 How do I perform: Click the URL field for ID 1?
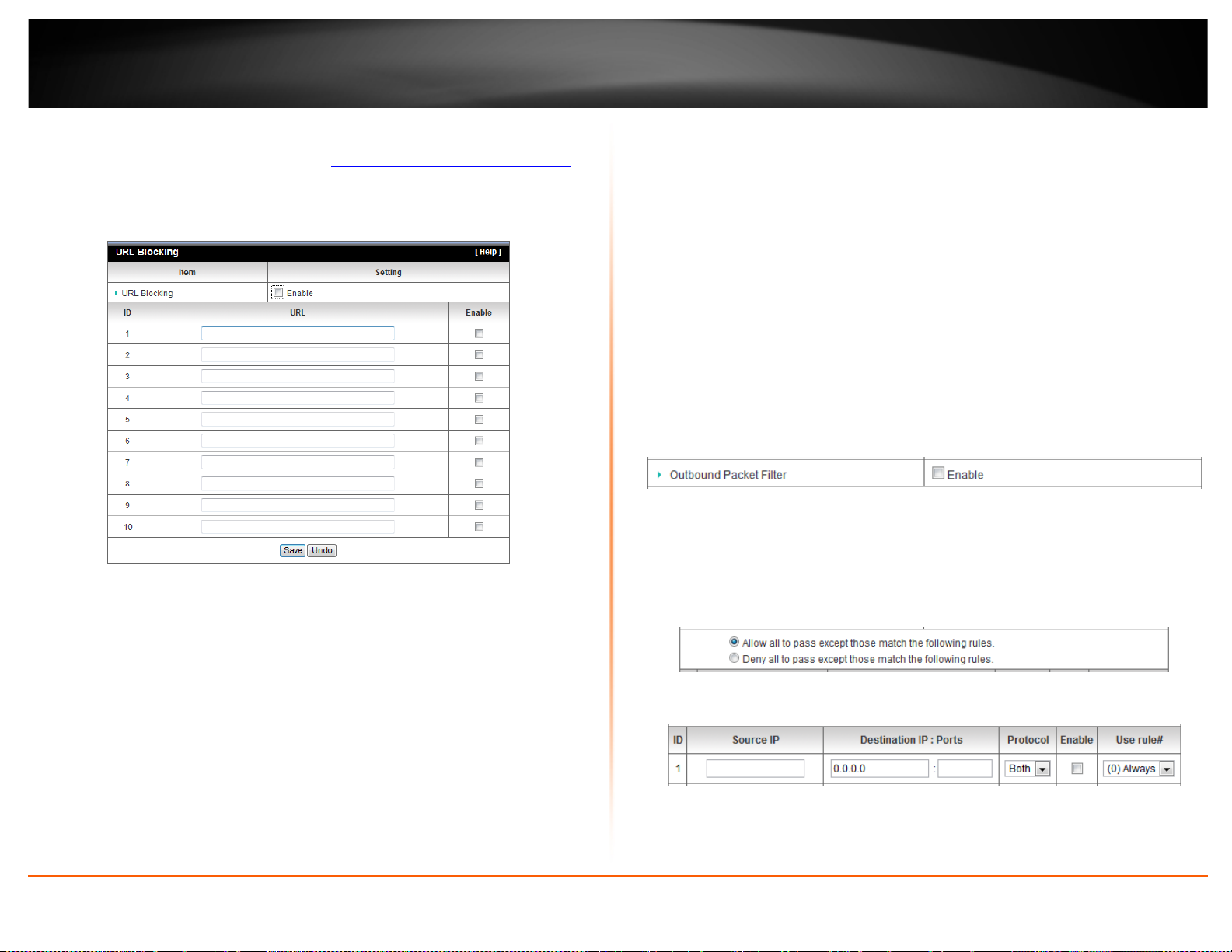(x=298, y=333)
